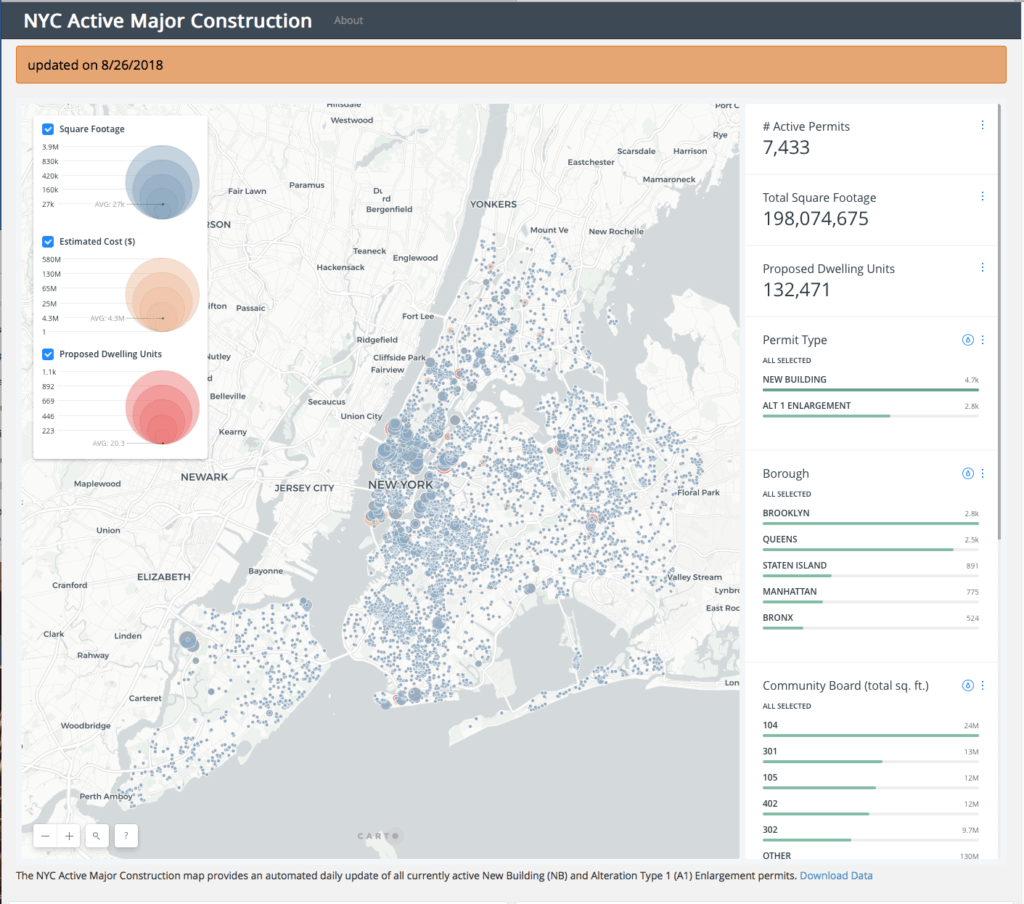This screenshot has width=1024, height=904.
Task: Open Total Square Footage widget options menu
Action: pyautogui.click(x=982, y=196)
